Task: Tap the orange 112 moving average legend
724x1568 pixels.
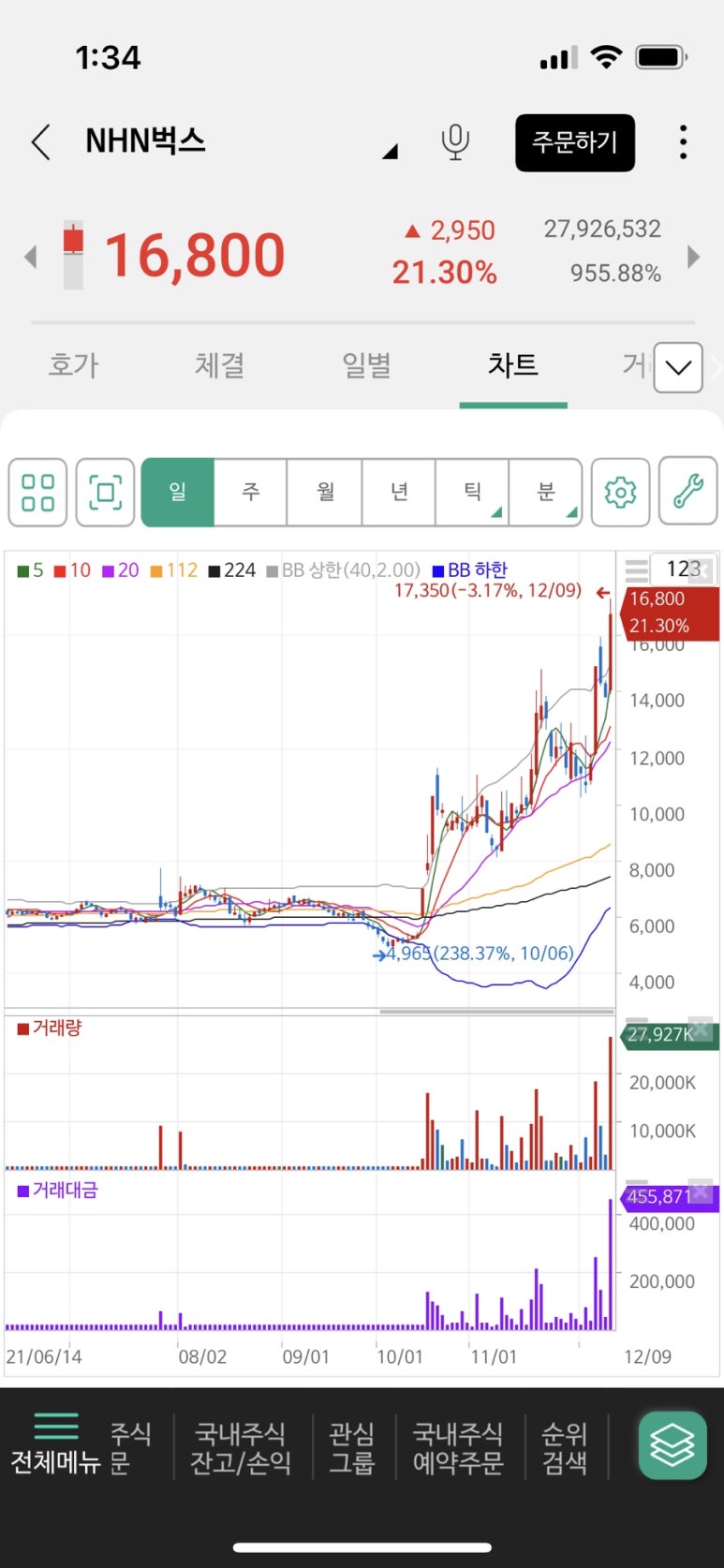Action: tap(174, 570)
